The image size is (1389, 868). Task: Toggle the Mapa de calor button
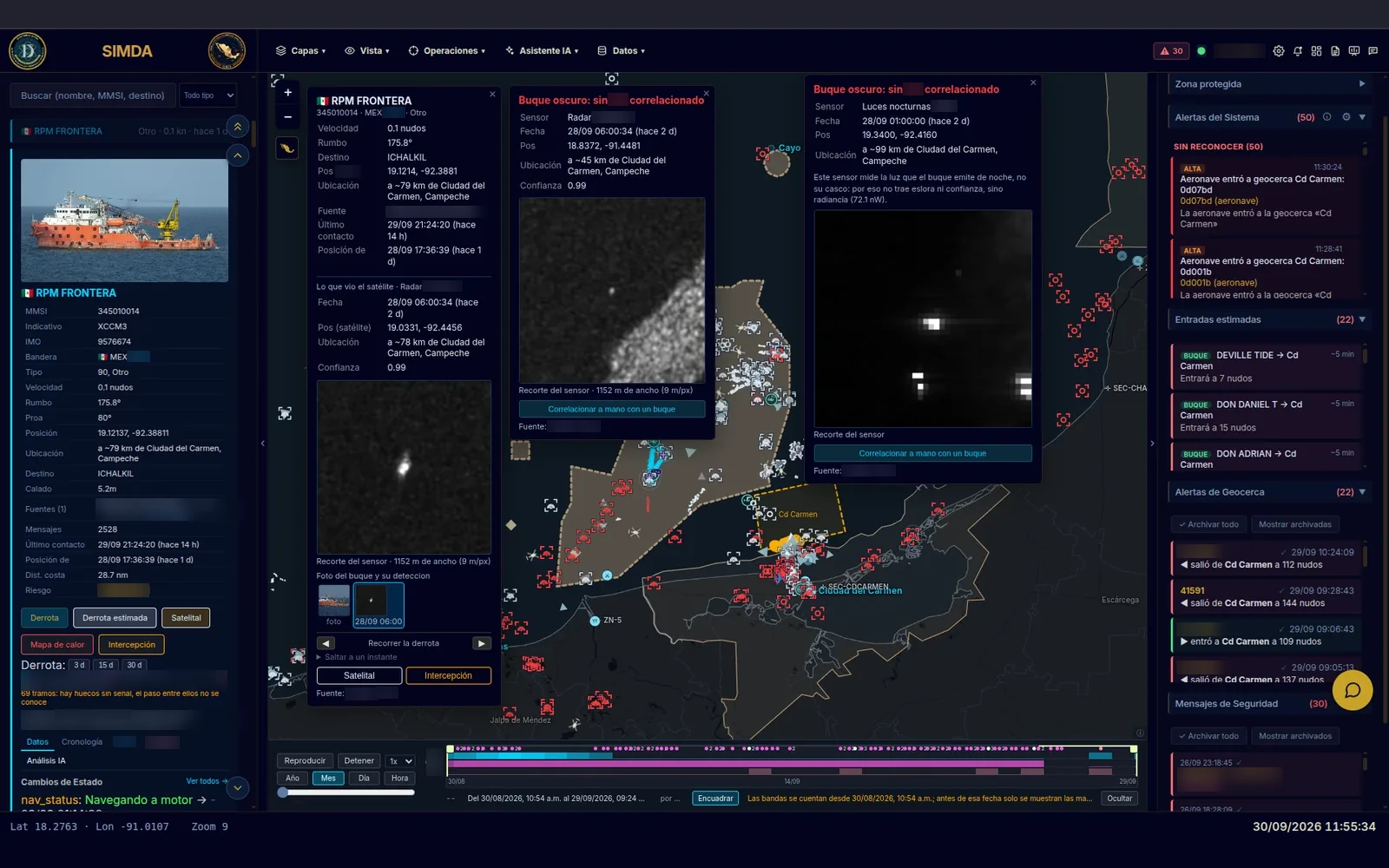[x=57, y=645]
